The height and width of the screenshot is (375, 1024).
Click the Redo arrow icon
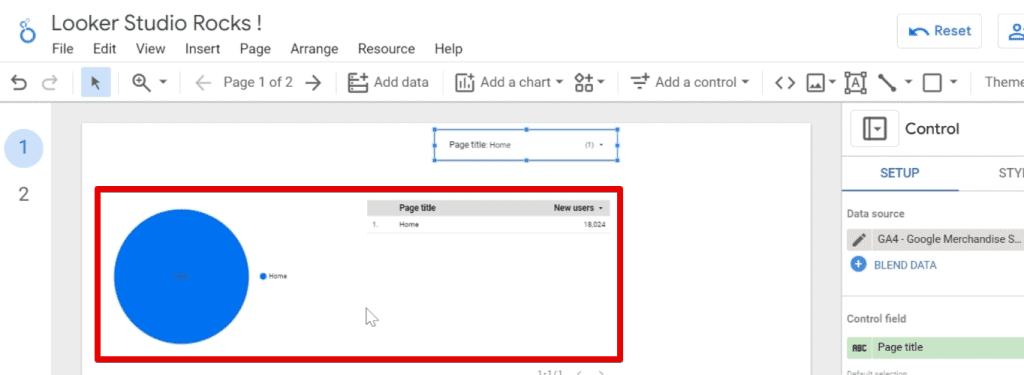tap(50, 82)
